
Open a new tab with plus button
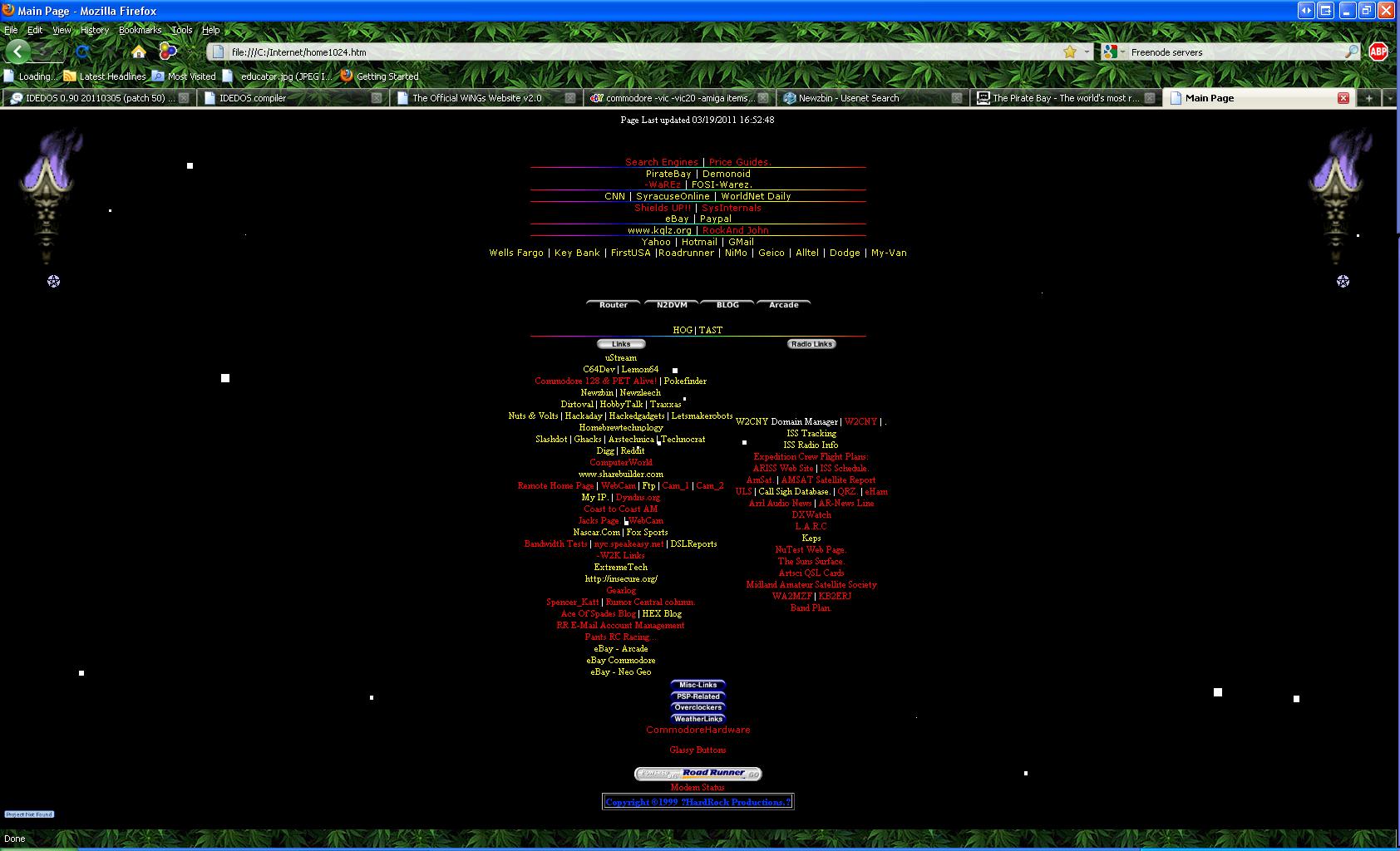(1368, 98)
